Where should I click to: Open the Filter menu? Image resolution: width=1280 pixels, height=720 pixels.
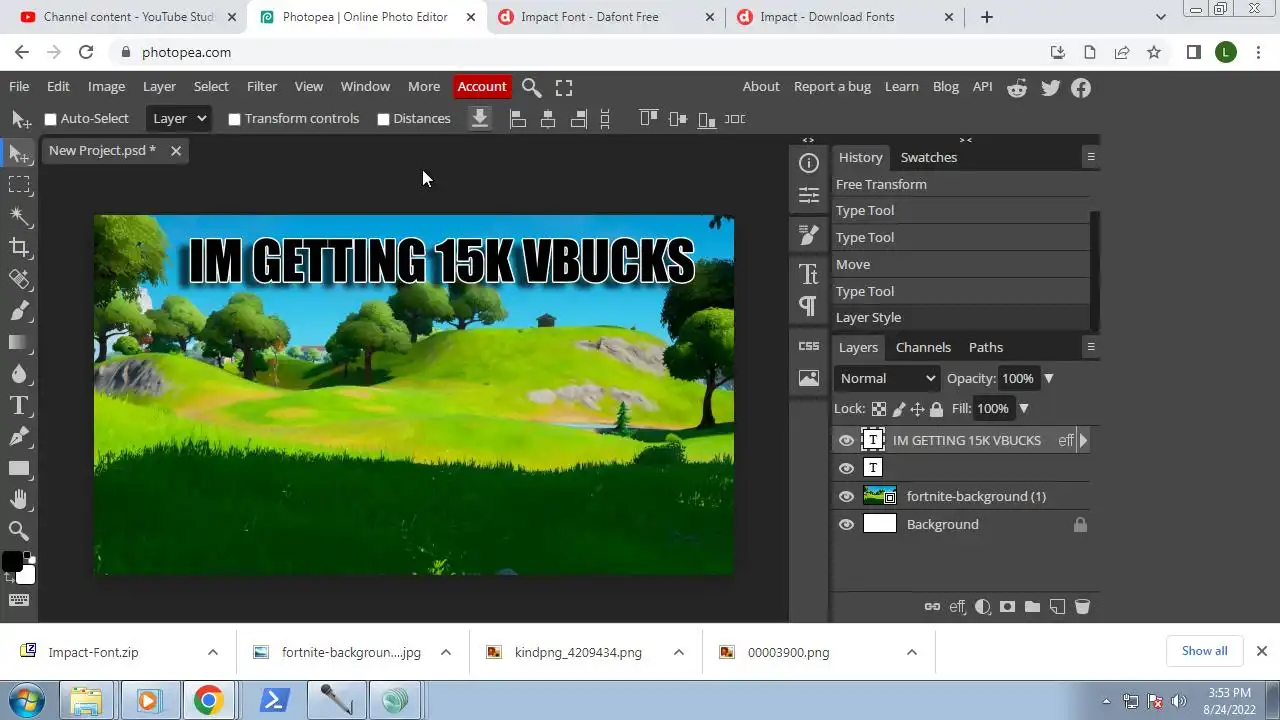click(262, 87)
